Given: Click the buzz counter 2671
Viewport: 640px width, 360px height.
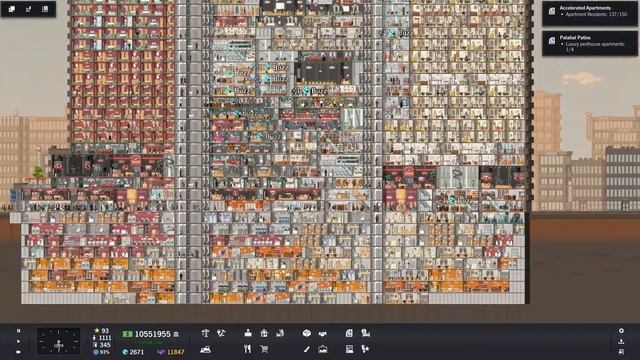Looking at the screenshot, I should pyautogui.click(x=133, y=352).
